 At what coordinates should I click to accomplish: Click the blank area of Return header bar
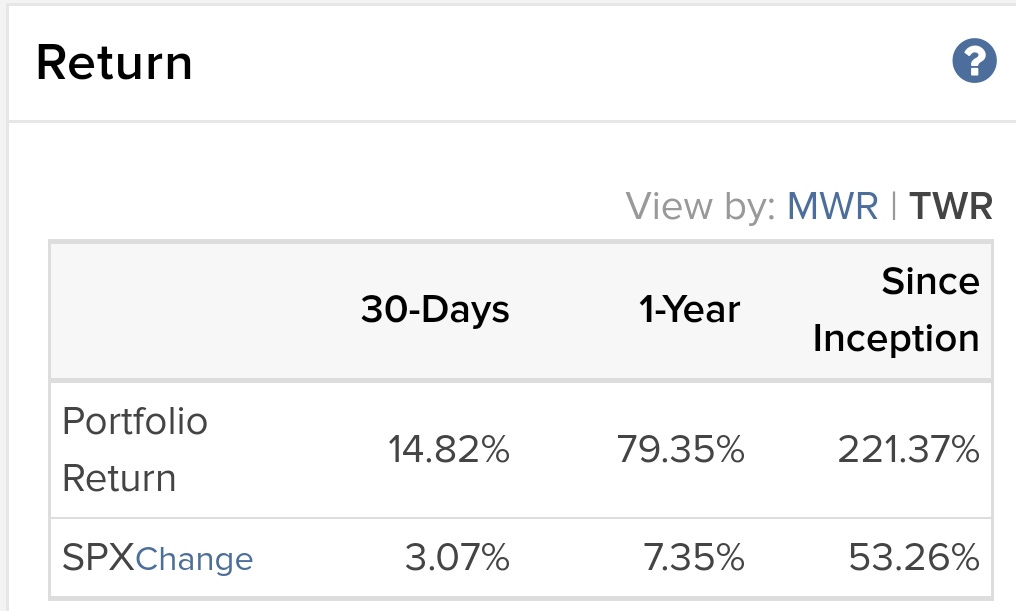pos(570,63)
